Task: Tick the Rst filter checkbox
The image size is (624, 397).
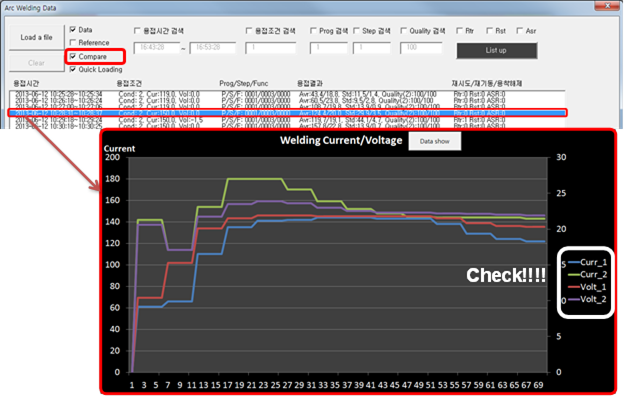Action: click(489, 31)
